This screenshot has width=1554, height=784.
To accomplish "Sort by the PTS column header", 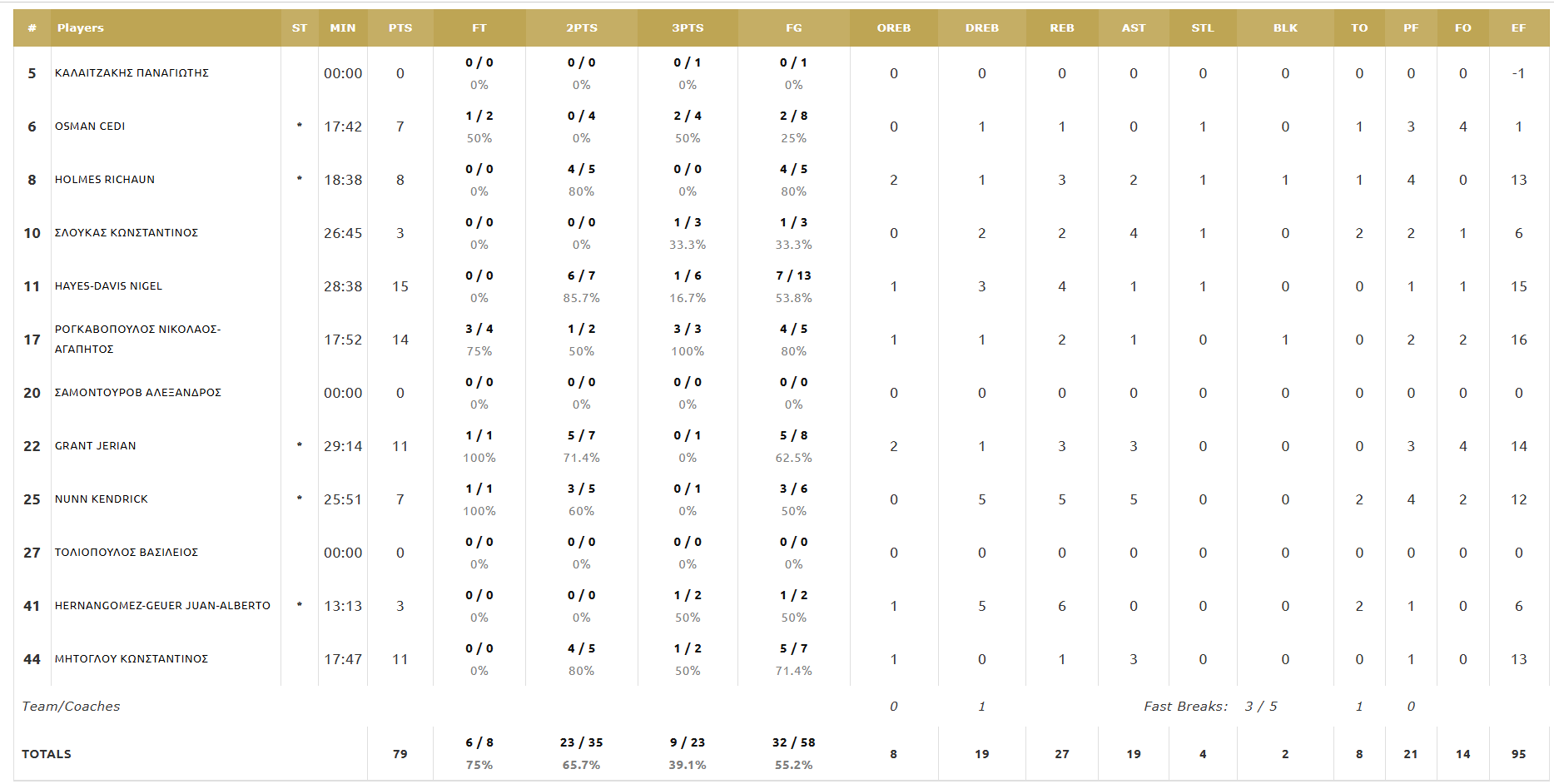I will pos(400,28).
